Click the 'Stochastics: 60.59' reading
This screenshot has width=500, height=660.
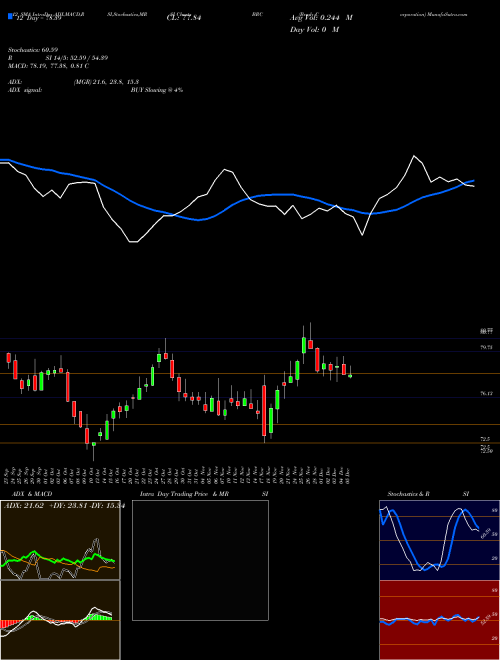point(35,50)
